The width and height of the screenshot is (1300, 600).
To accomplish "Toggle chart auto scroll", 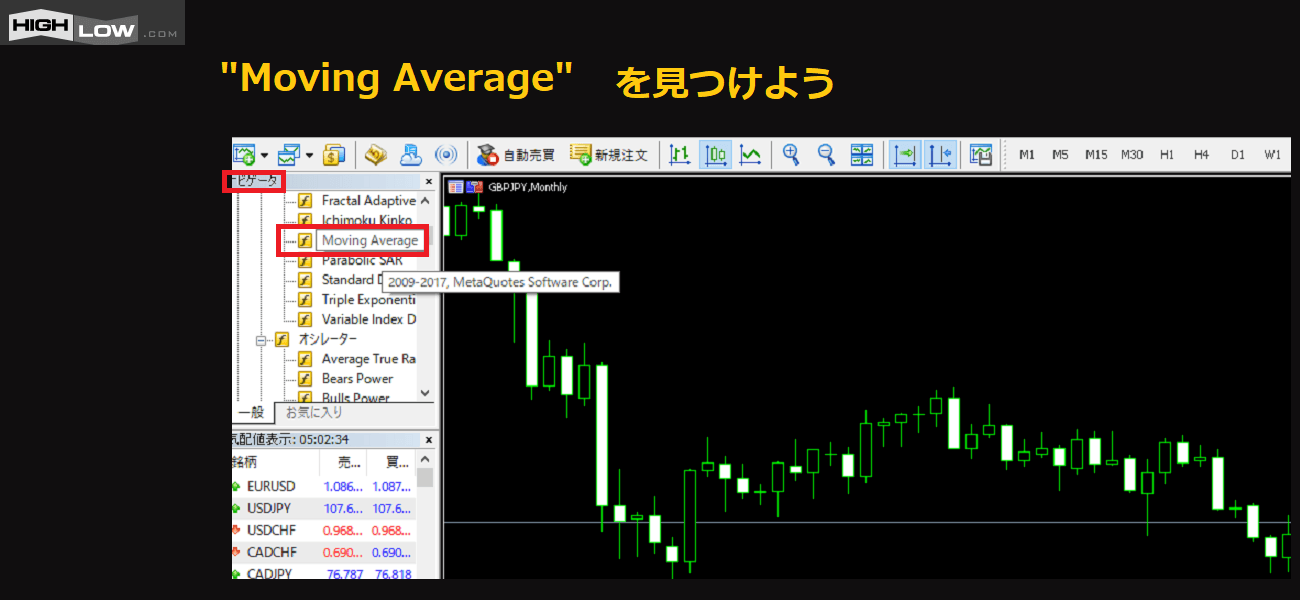I will pyautogui.click(x=905, y=155).
